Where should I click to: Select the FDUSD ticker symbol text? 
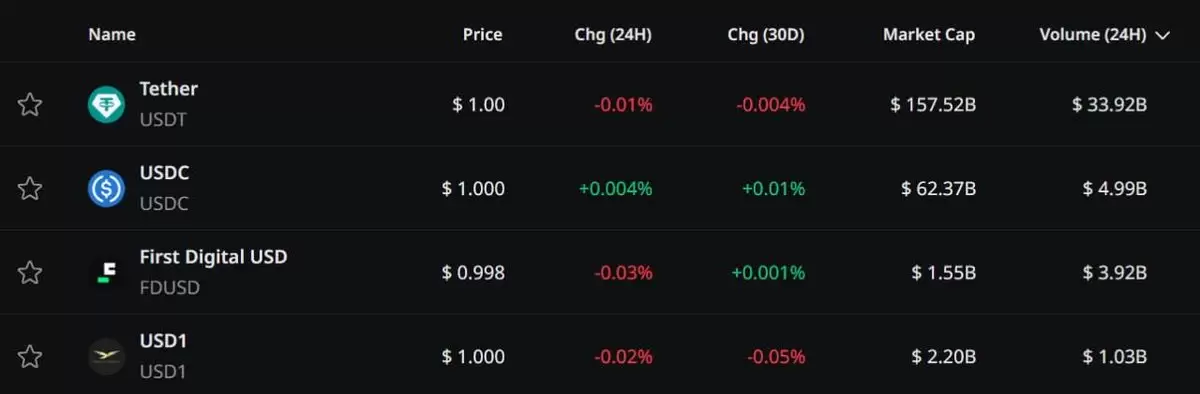170,288
